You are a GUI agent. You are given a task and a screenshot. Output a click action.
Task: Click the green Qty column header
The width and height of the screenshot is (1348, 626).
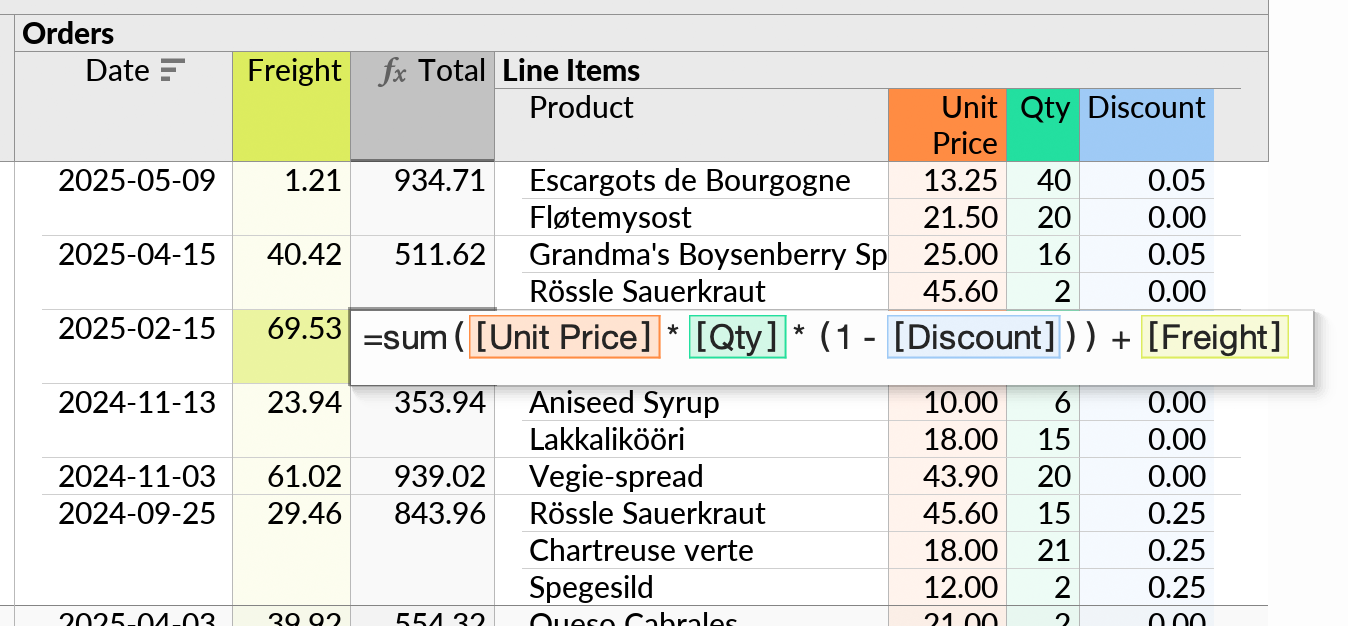[x=1043, y=108]
